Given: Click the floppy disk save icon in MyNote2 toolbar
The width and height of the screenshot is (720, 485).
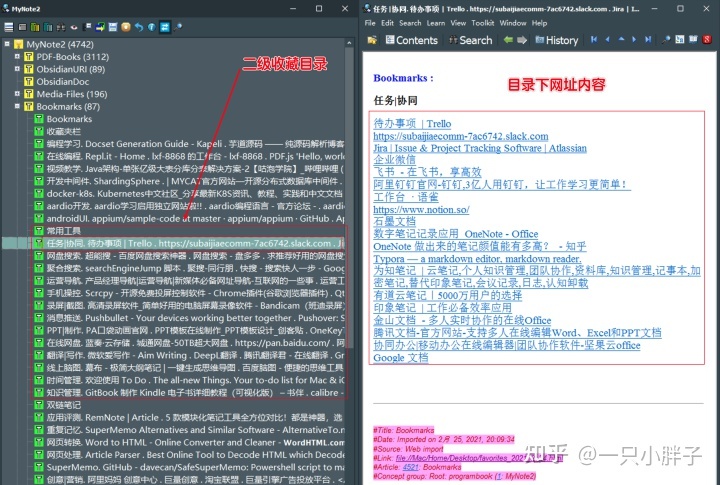Looking at the screenshot, I should (x=113, y=27).
